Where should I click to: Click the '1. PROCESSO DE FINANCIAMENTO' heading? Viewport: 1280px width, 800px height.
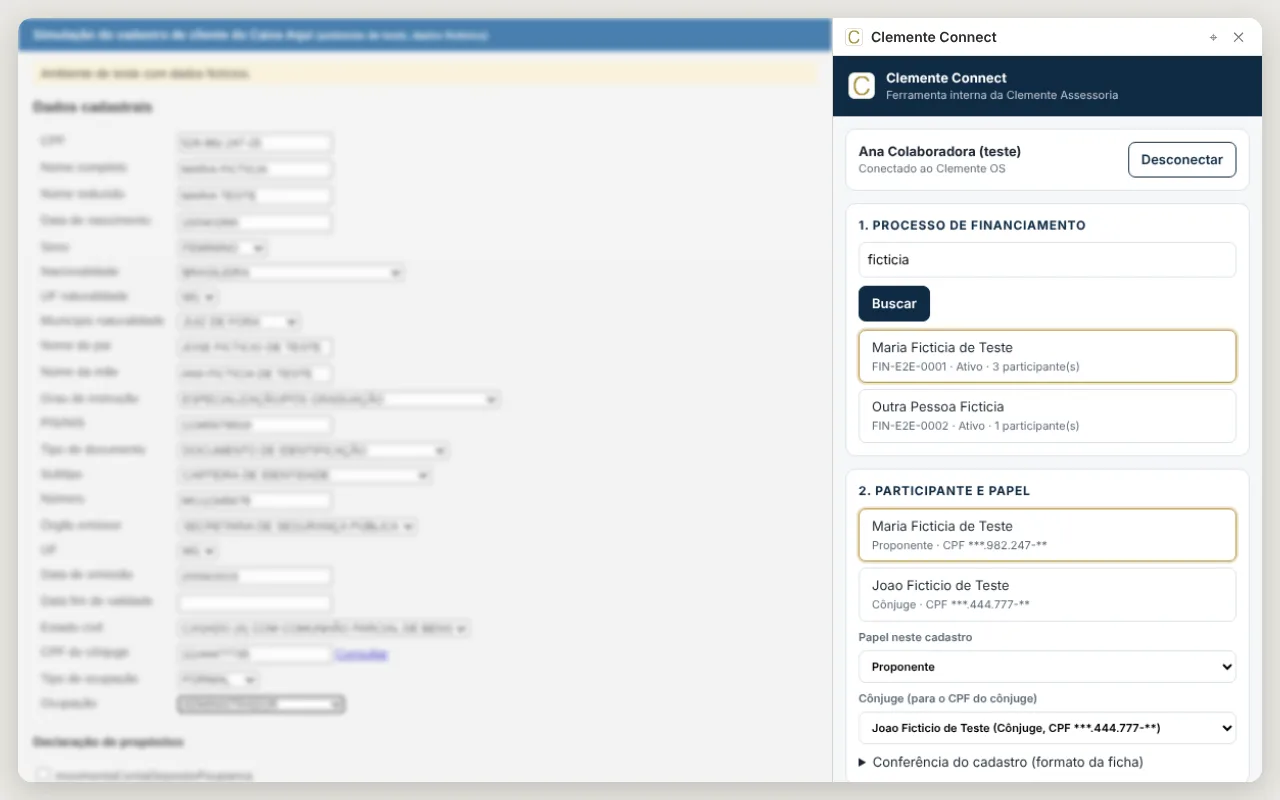point(972,226)
